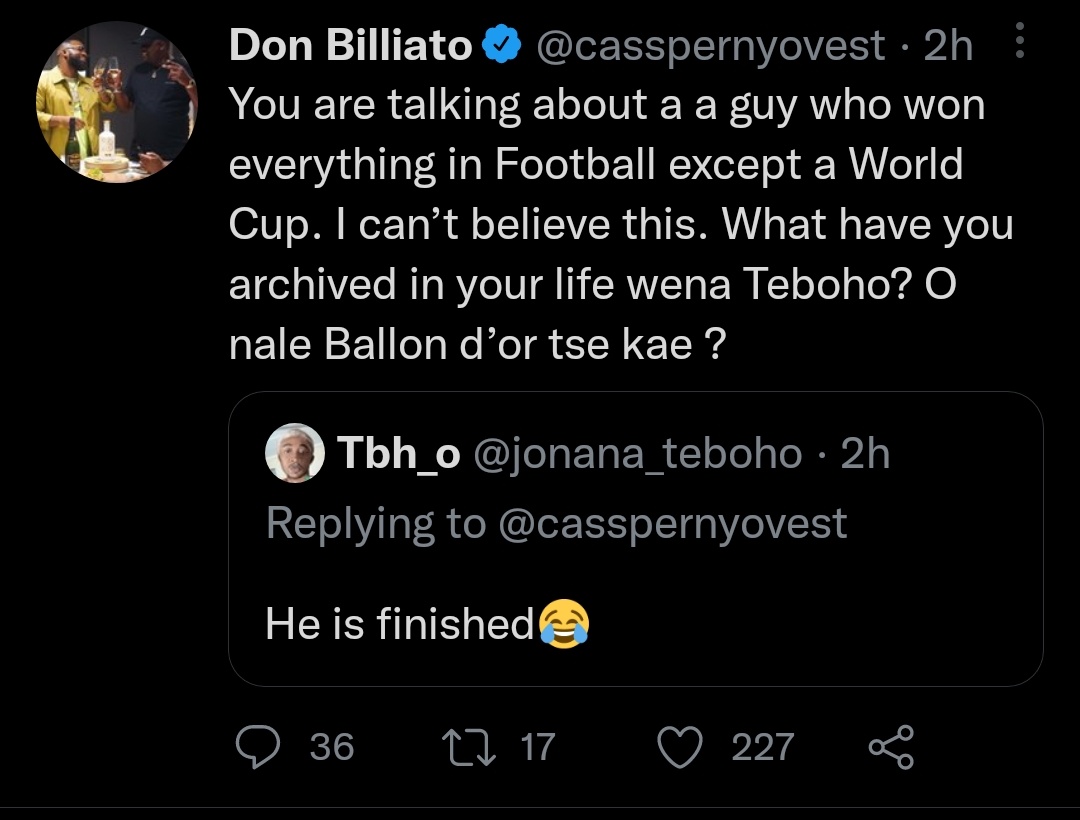This screenshot has width=1080, height=820.
Task: Open Don Billiato's profile picture
Action: tap(116, 102)
